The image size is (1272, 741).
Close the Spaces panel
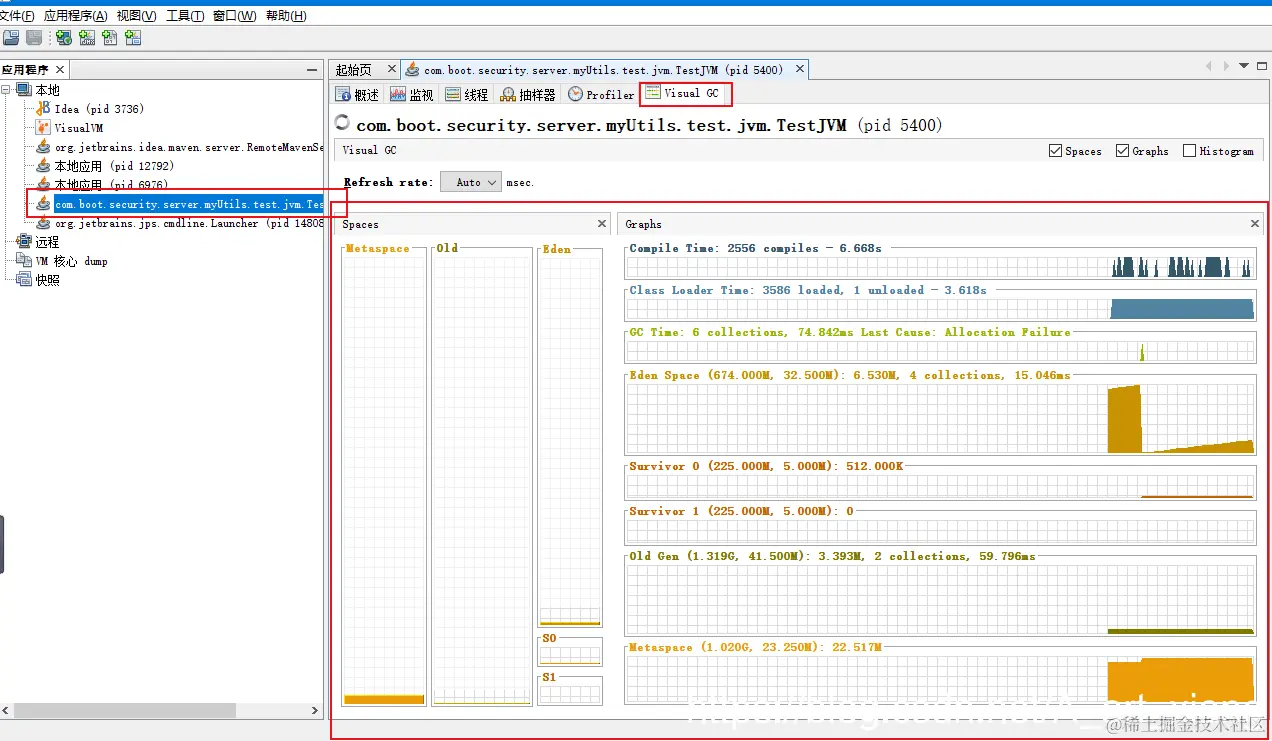click(602, 224)
